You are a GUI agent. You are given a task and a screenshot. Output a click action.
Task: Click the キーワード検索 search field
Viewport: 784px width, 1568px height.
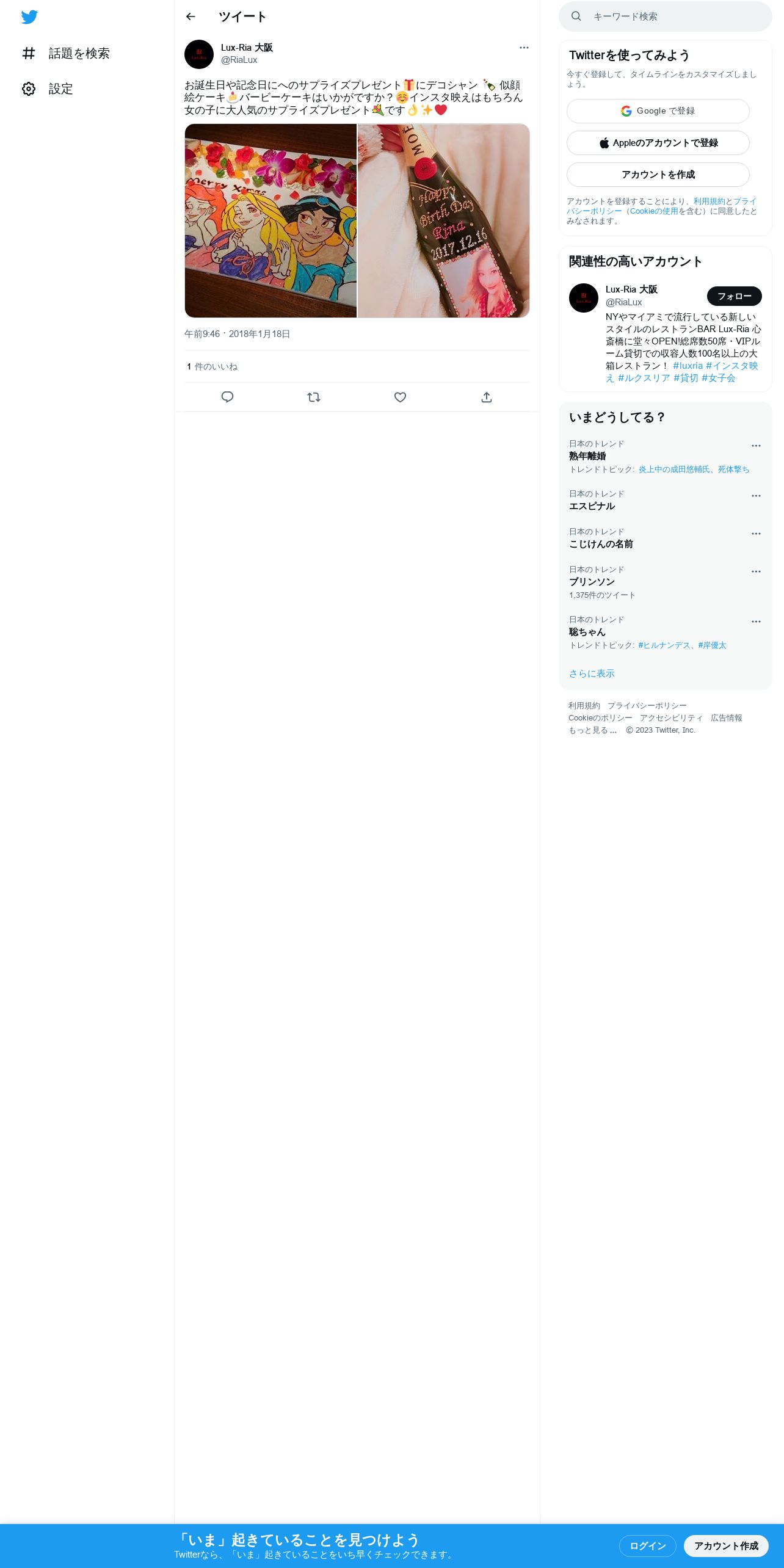pyautogui.click(x=666, y=16)
